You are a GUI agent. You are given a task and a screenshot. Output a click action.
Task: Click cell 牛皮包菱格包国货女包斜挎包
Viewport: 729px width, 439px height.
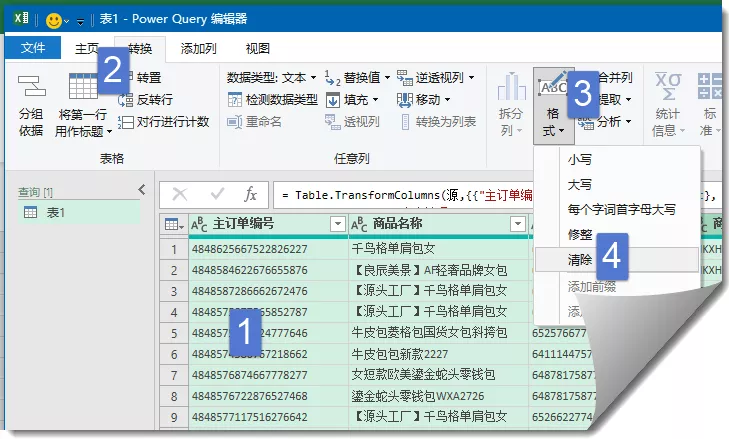[438, 333]
